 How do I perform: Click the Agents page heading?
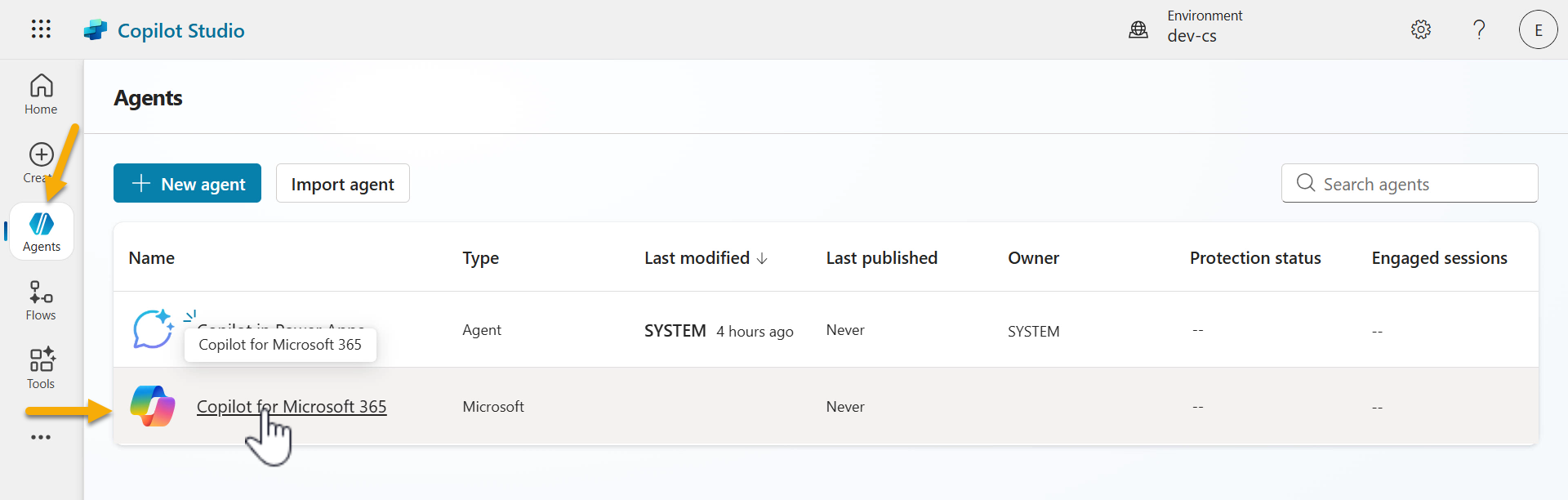point(148,98)
